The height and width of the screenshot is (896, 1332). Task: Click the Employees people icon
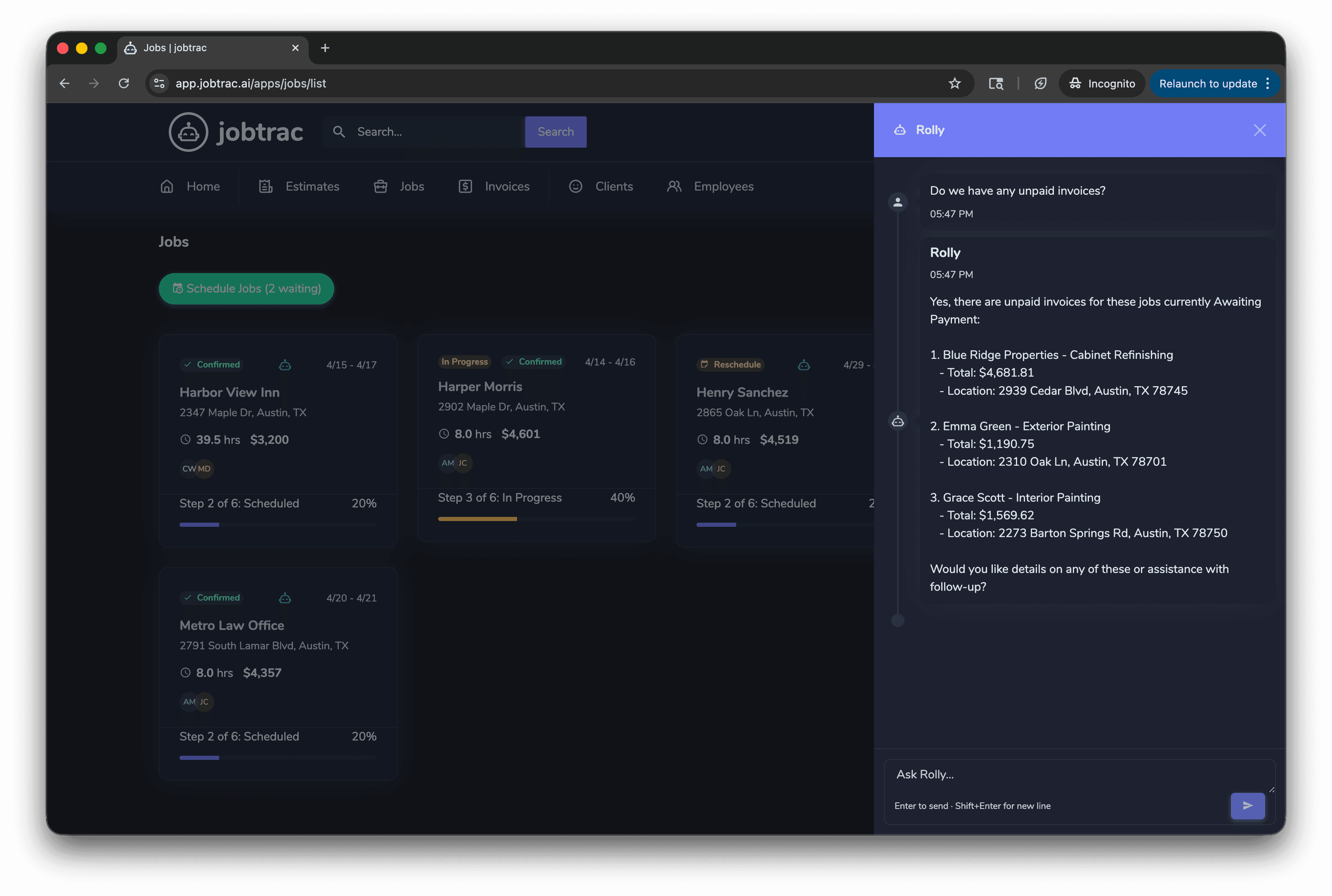point(674,187)
